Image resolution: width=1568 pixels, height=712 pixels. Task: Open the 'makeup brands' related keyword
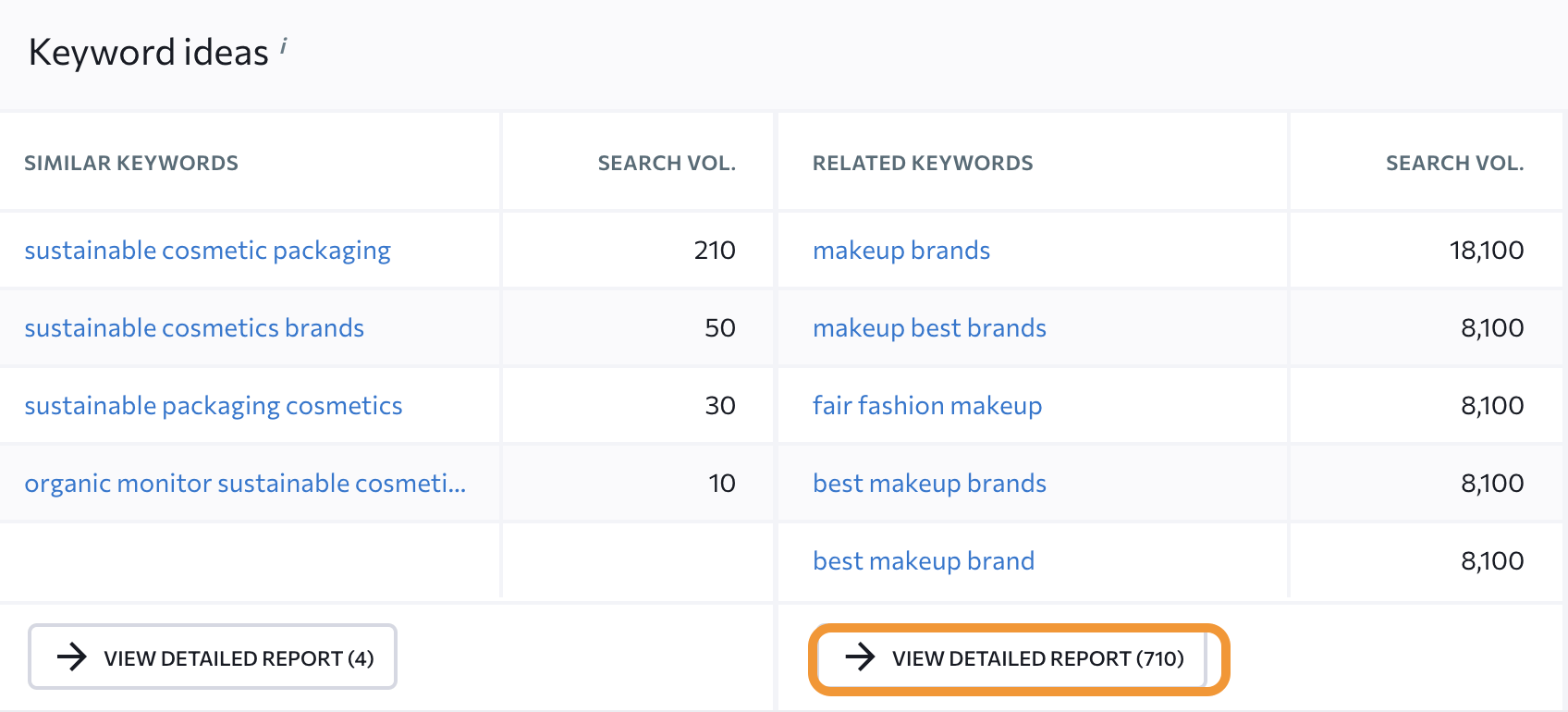pyautogui.click(x=900, y=251)
